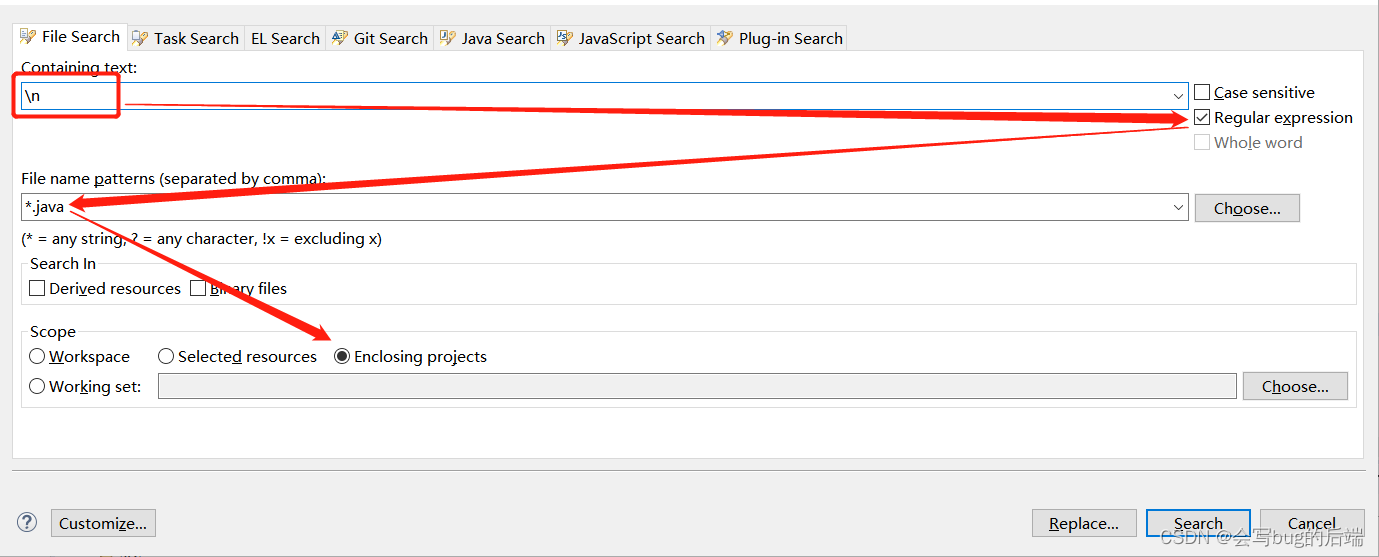The width and height of the screenshot is (1379, 557).
Task: Expand the Containing text dropdown arrow
Action: [x=1178, y=96]
